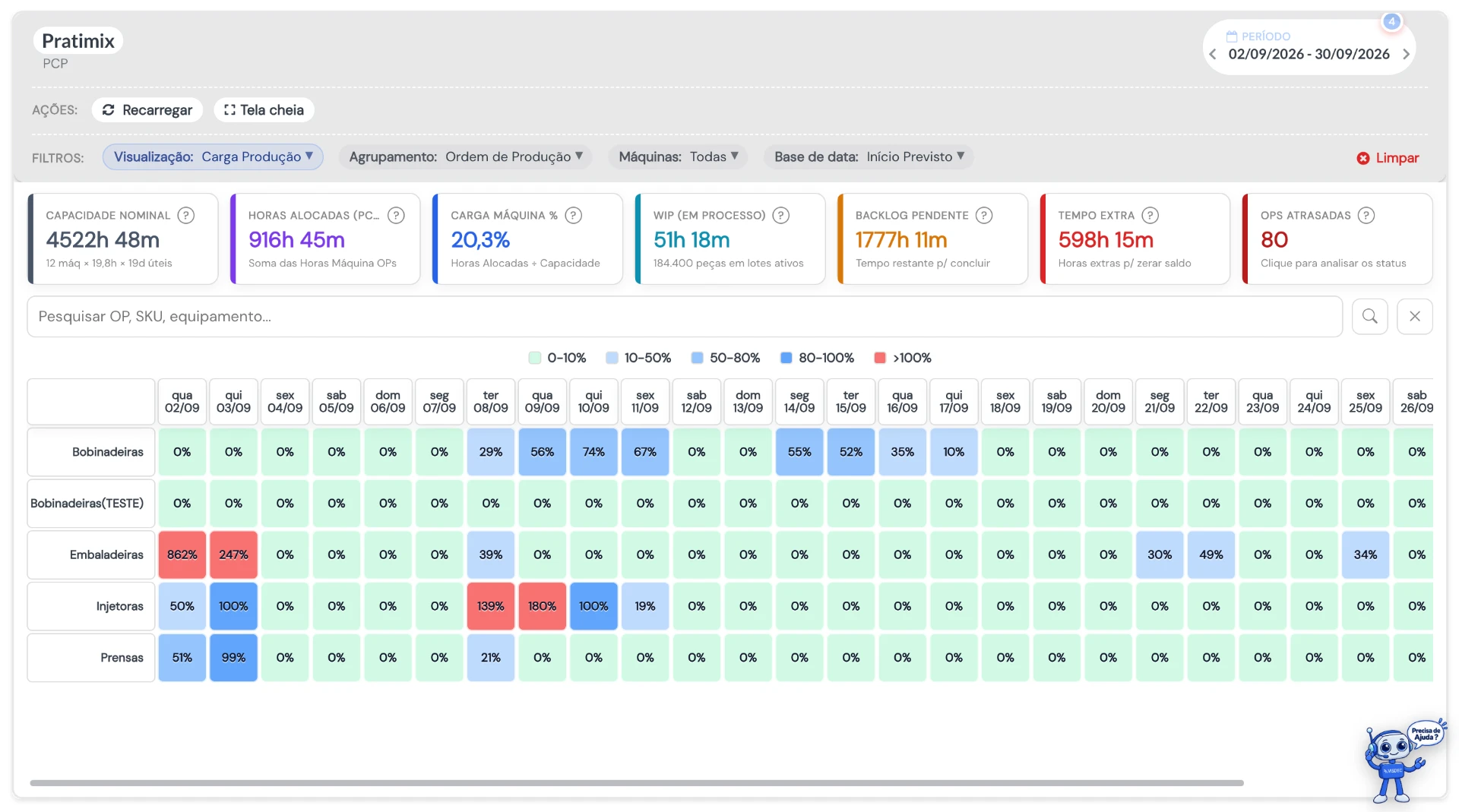Click the Prensas row header
Viewport: 1459px width, 812px height.
[91, 658]
